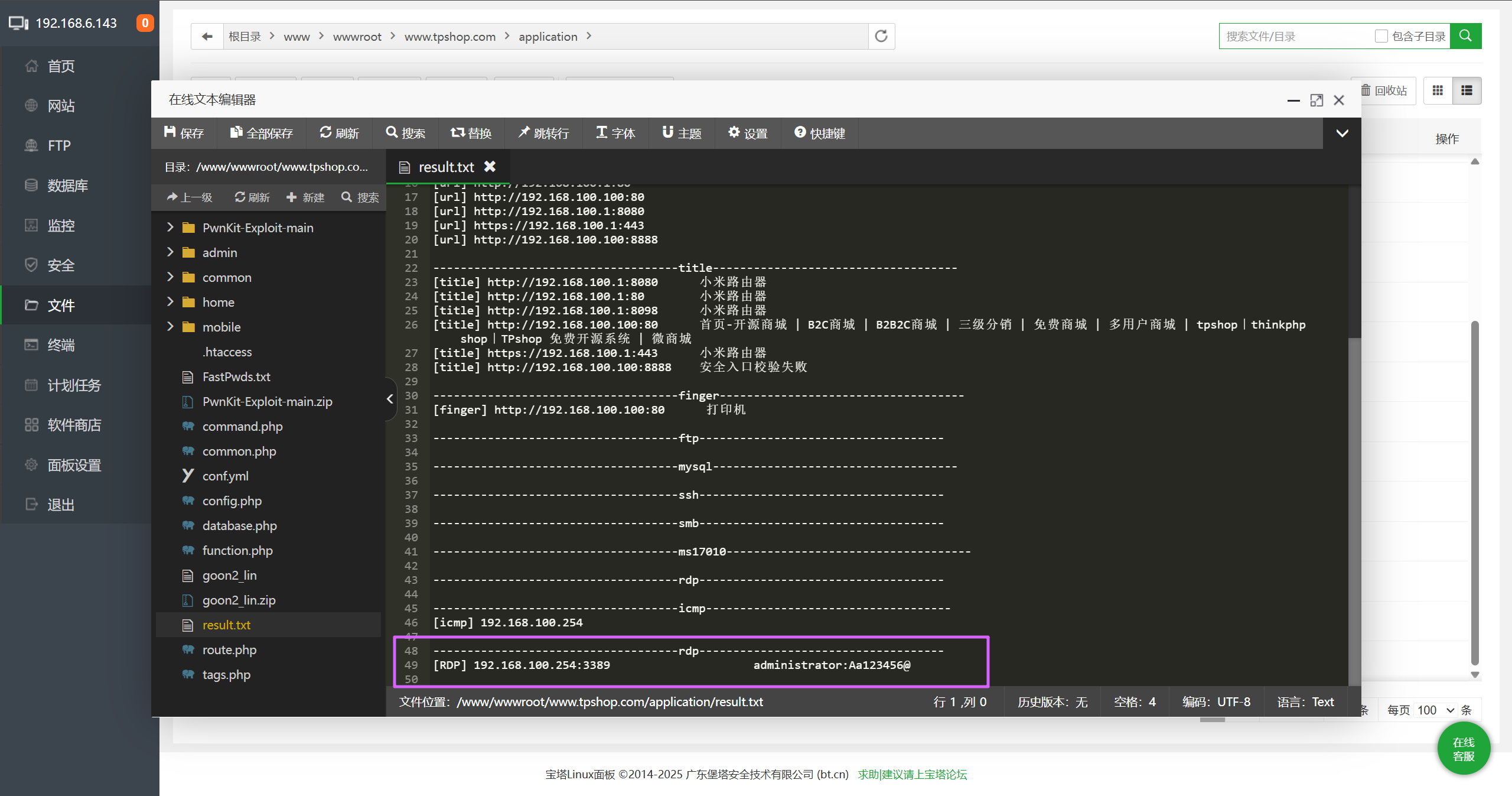Open route.php in the file tree

pyautogui.click(x=229, y=649)
